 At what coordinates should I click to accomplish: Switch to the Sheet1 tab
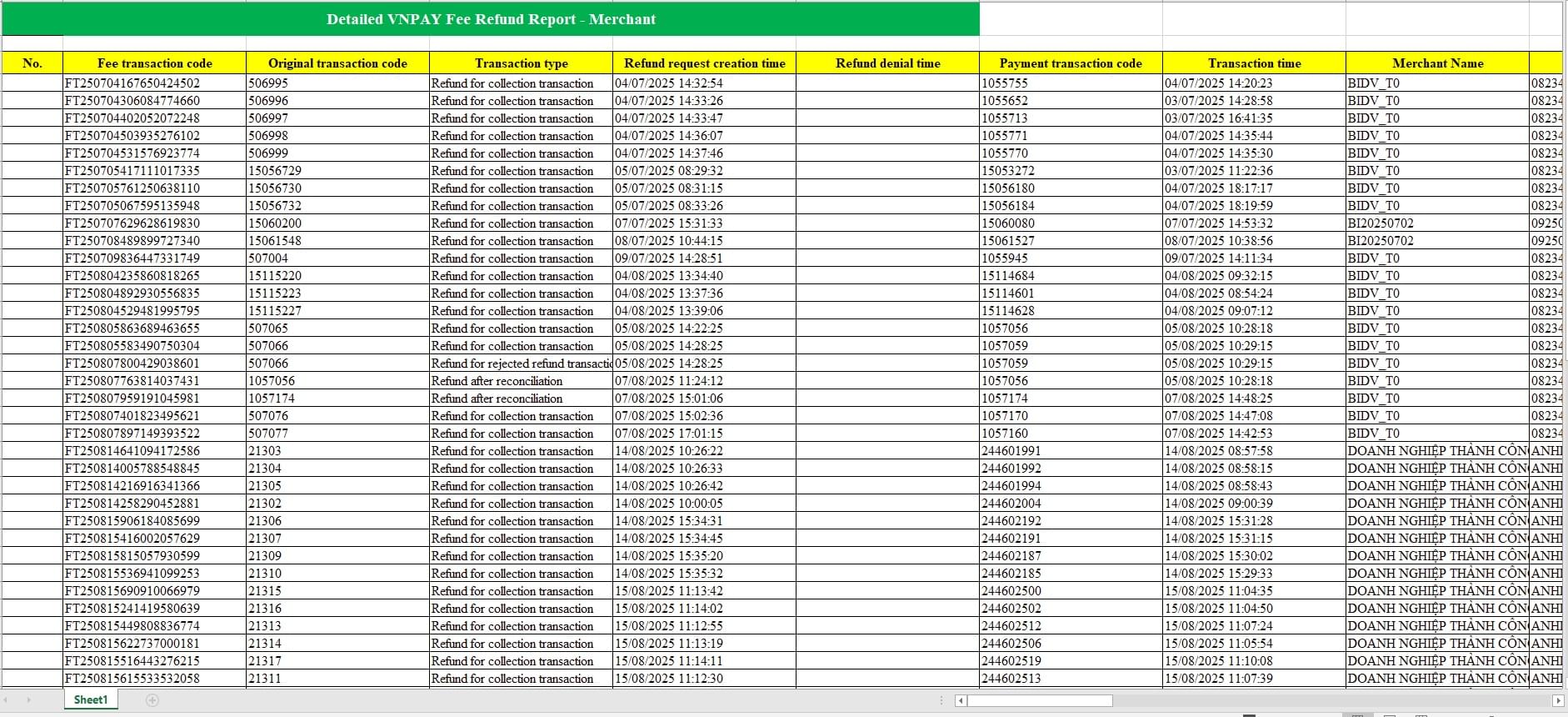(90, 700)
